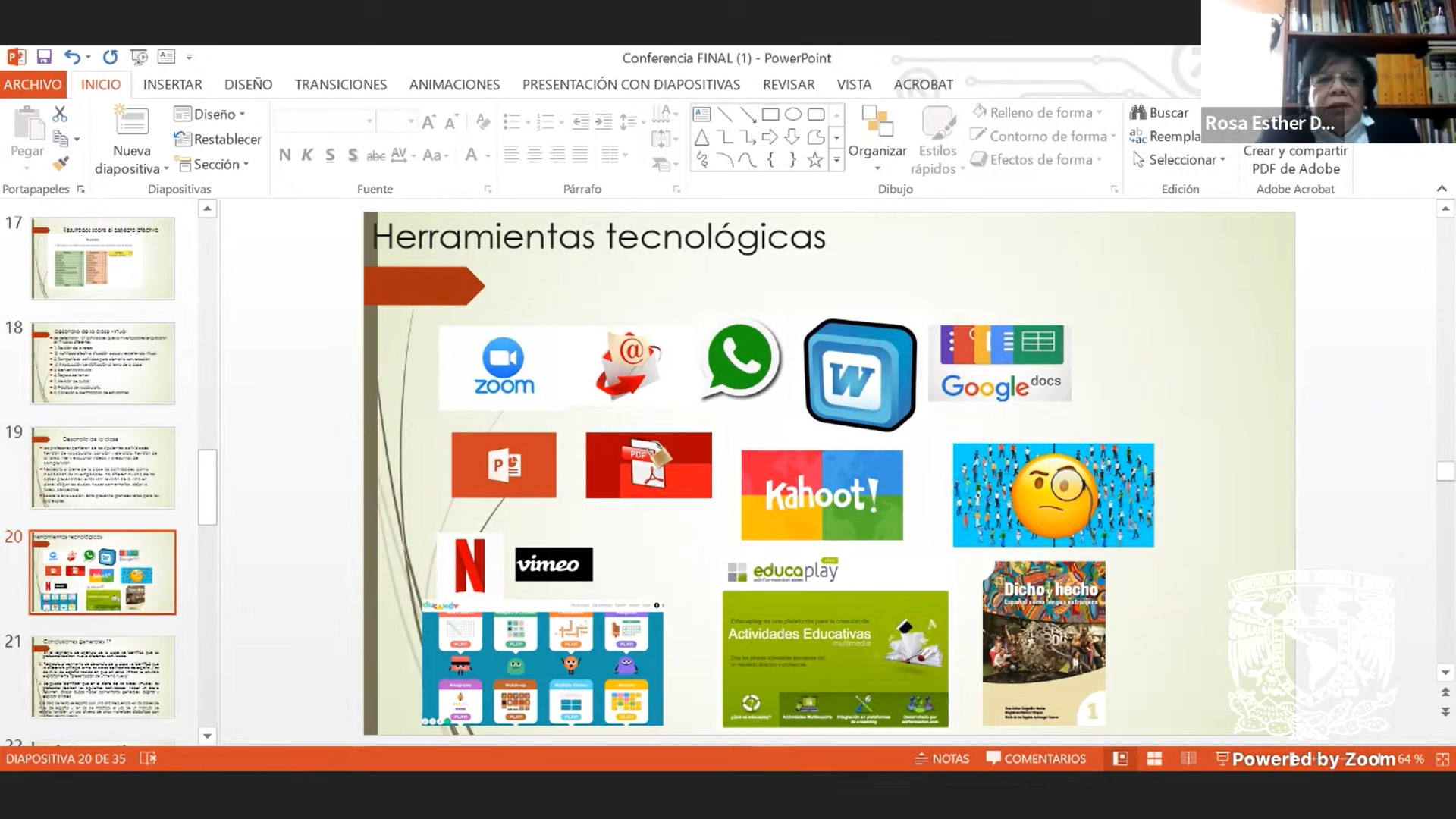Screen dimensions: 1456x819
Task: Toggle bold (N) formatting
Action: pos(284,155)
